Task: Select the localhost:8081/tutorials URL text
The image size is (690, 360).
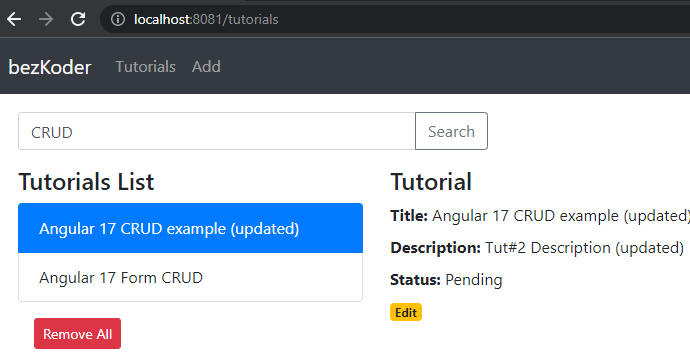Action: [206, 19]
